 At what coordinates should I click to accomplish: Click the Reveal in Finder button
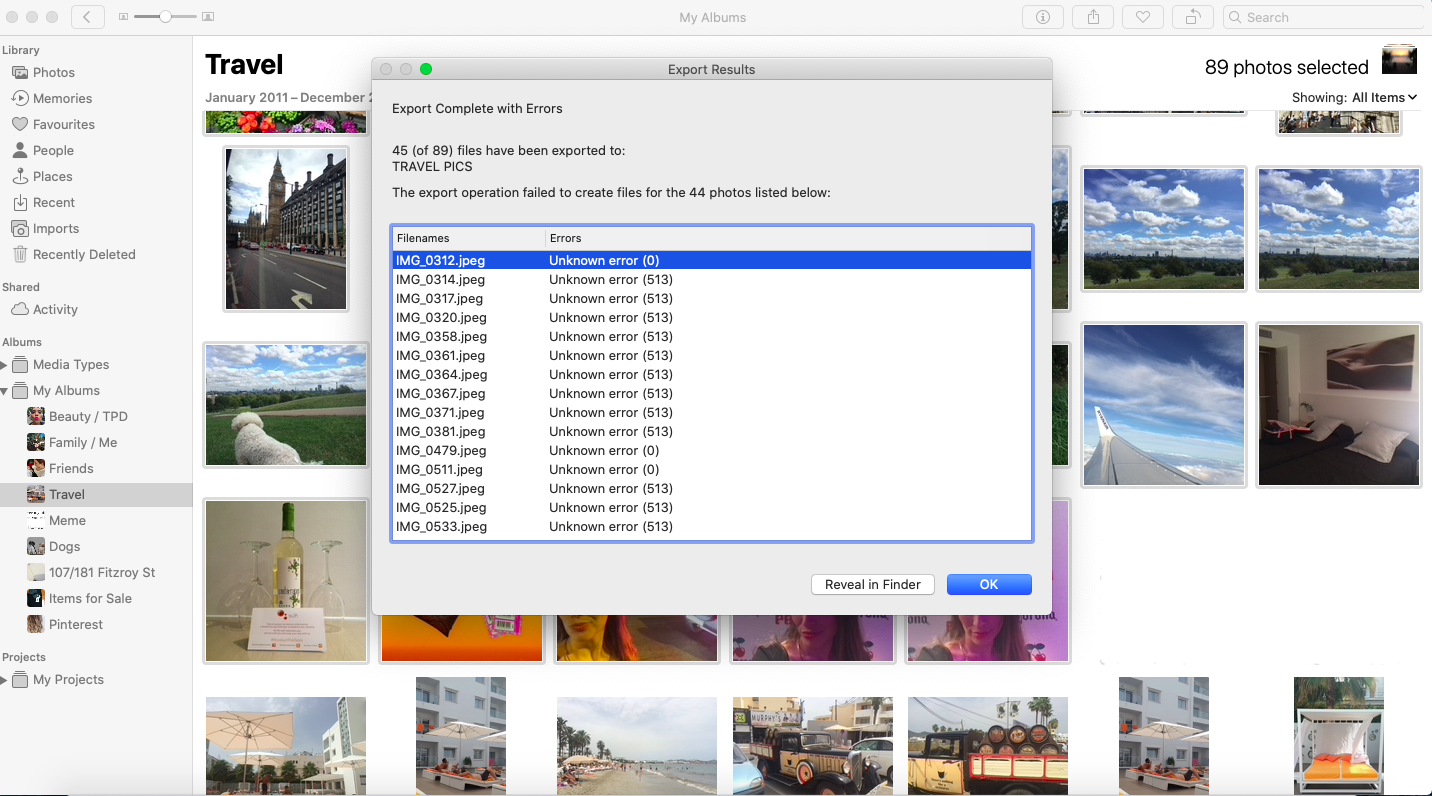(x=872, y=584)
